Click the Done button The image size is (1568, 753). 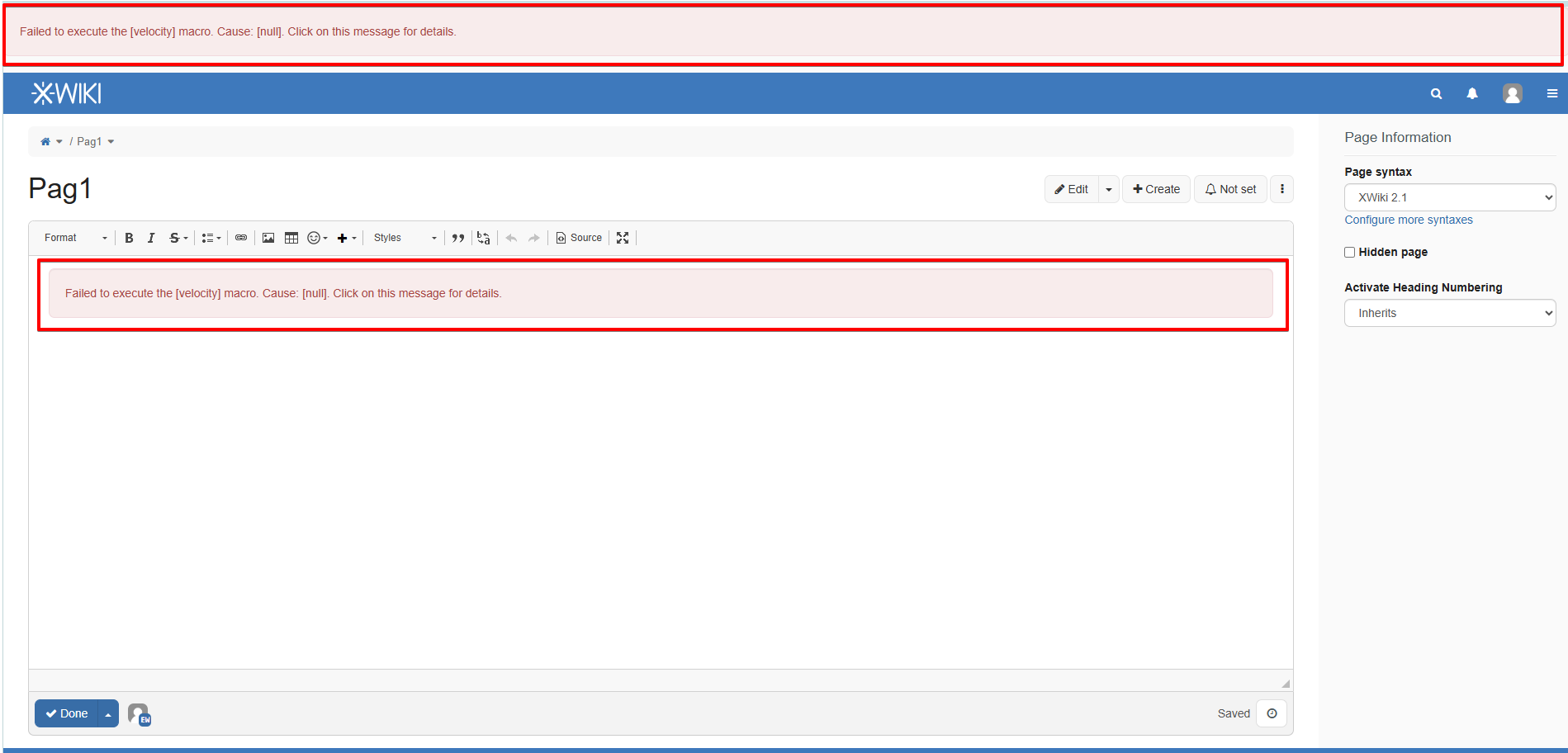click(67, 713)
